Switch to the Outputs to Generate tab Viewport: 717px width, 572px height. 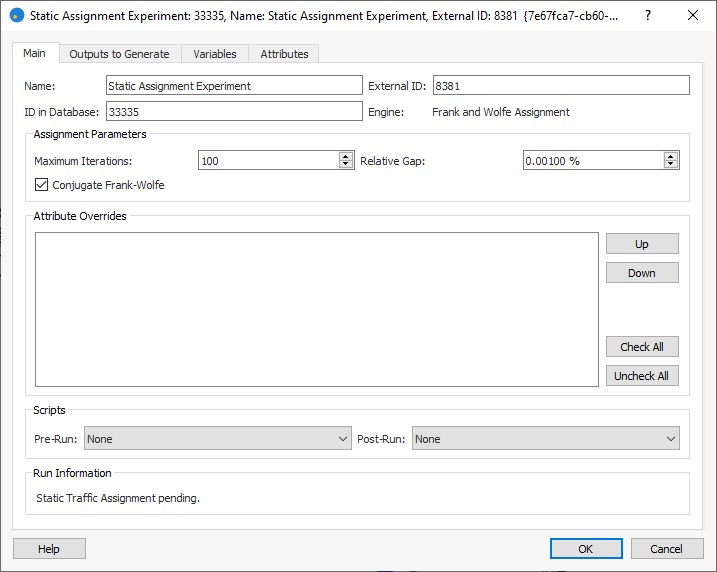(x=119, y=54)
